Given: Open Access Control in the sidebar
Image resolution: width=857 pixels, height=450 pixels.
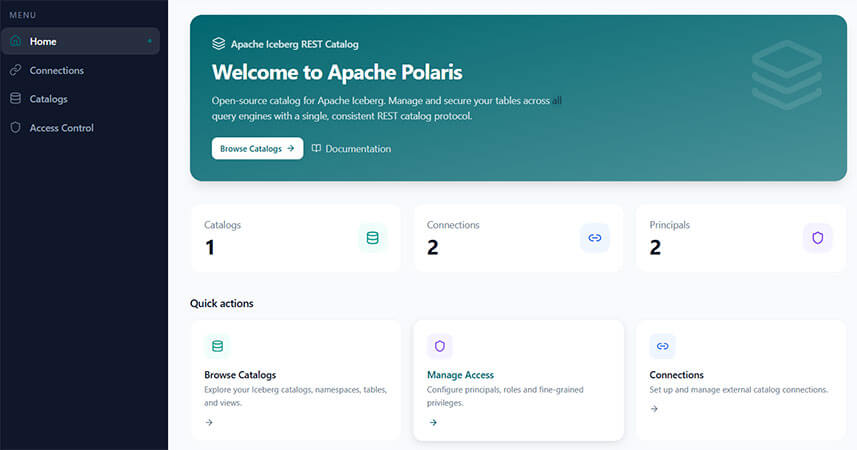Looking at the screenshot, I should (x=80, y=127).
